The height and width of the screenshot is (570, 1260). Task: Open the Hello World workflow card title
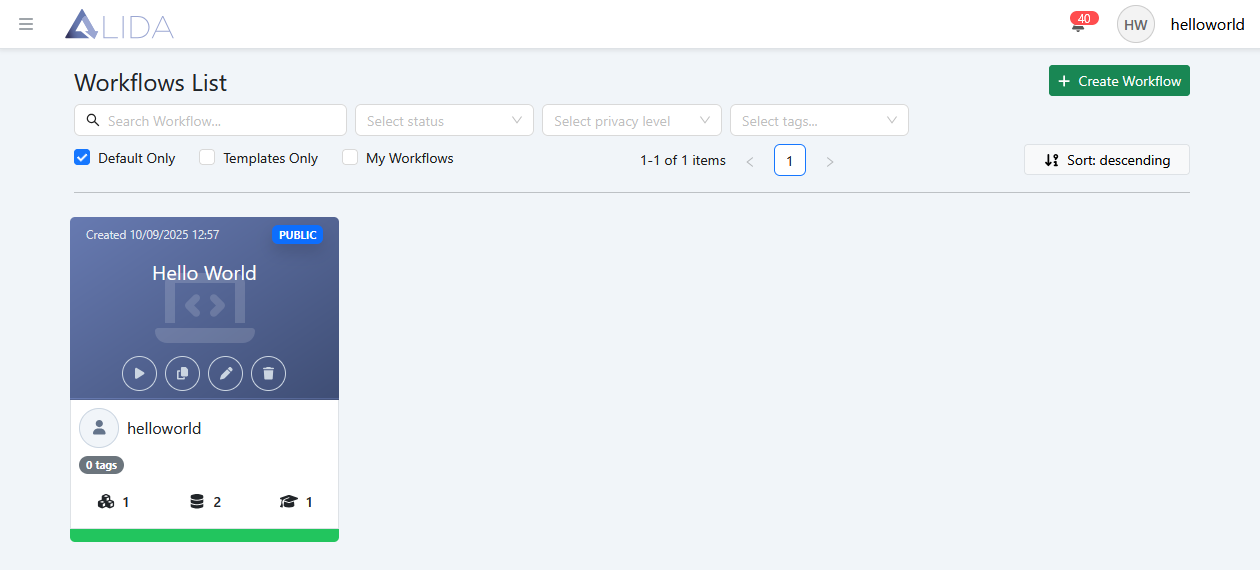tap(204, 273)
